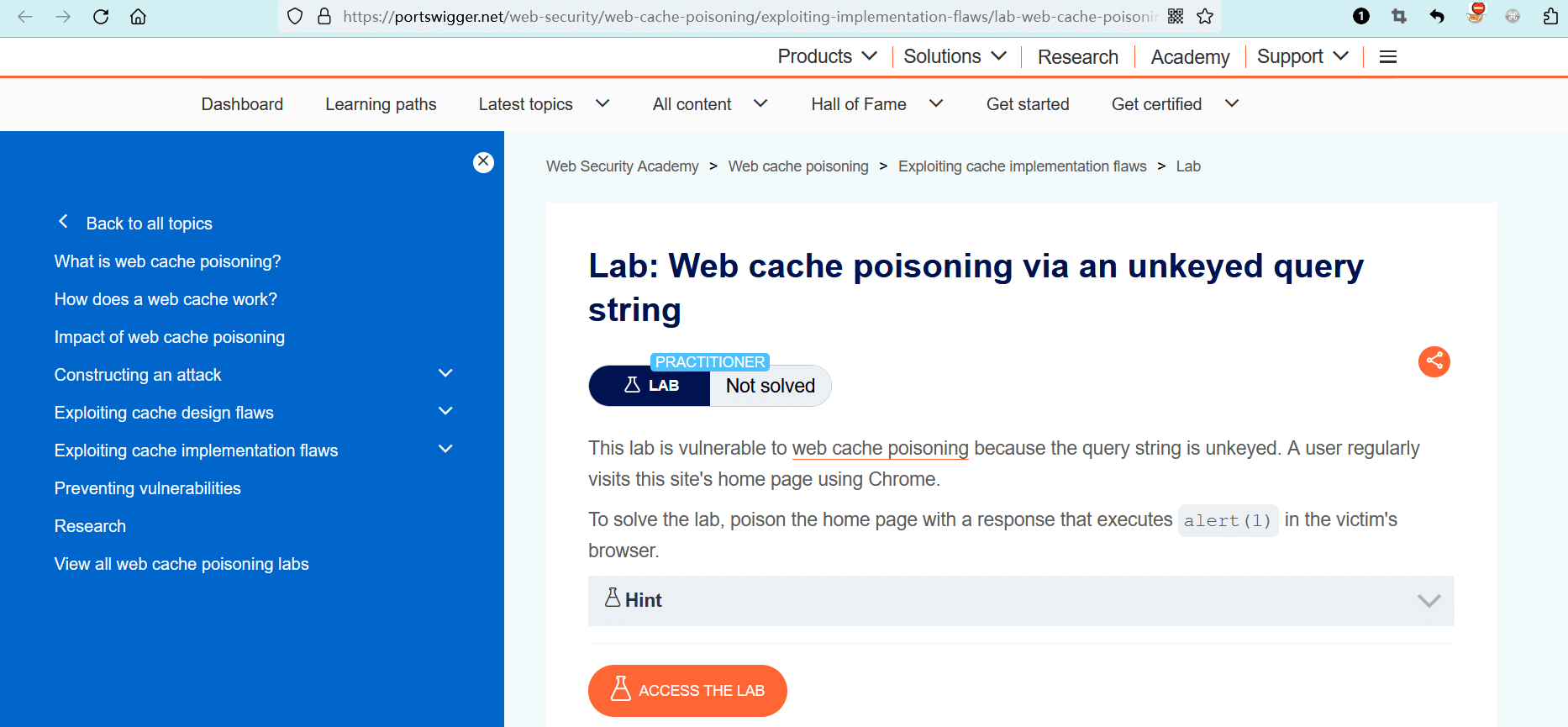Go to the Dashboard tab
Image resolution: width=1568 pixels, height=727 pixels.
tap(242, 104)
